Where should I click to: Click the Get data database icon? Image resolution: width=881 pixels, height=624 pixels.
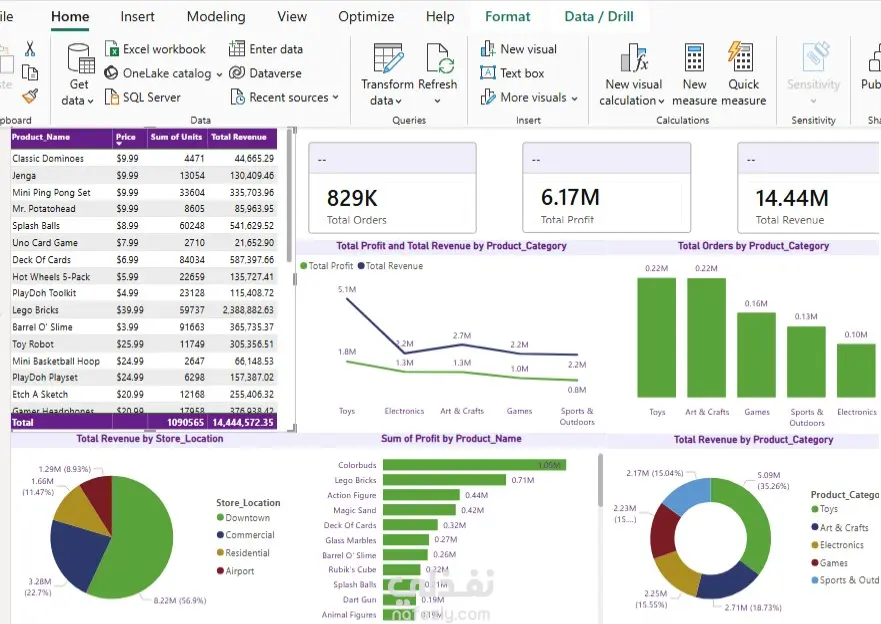pos(80,58)
